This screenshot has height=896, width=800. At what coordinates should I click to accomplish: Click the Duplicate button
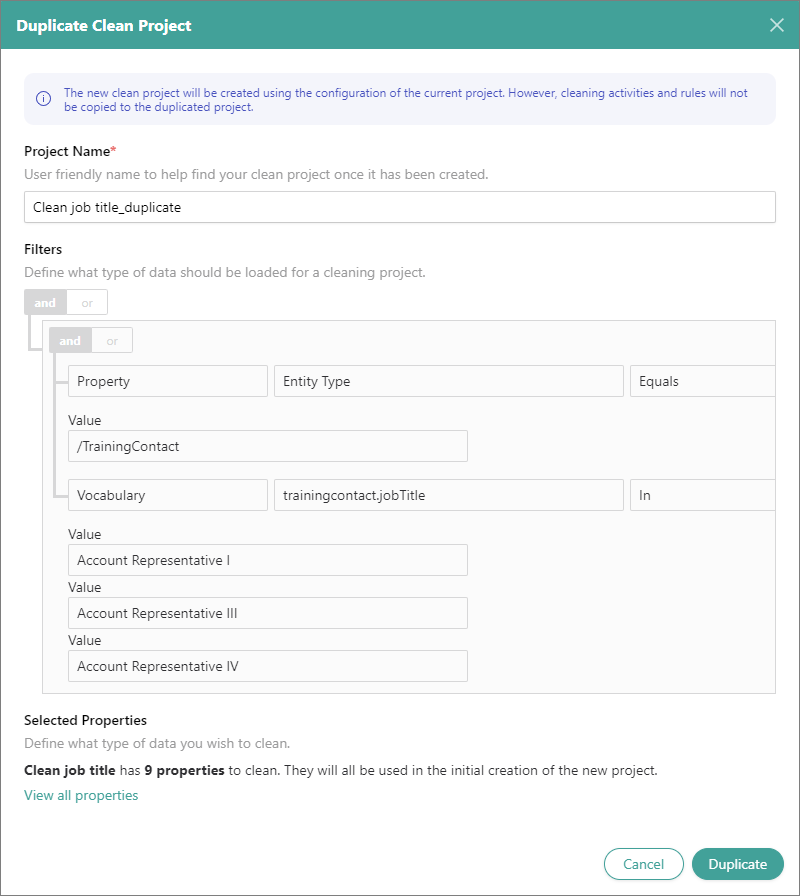click(x=737, y=864)
